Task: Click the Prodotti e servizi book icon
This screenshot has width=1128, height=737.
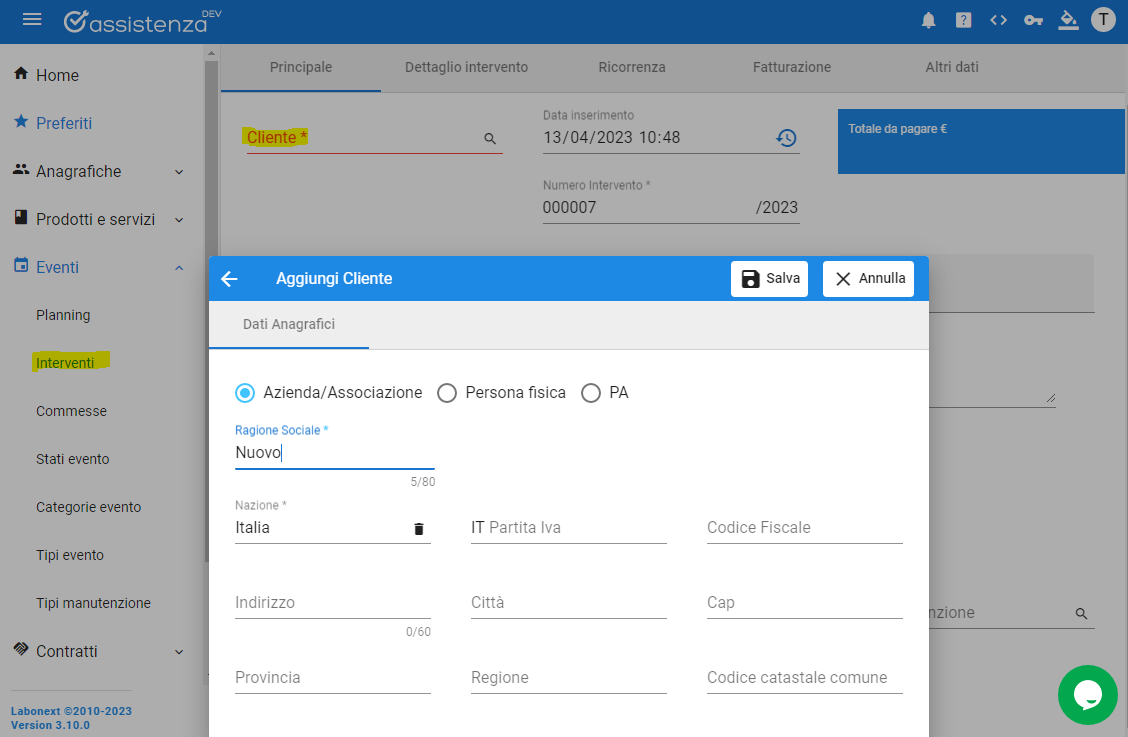Action: coord(21,217)
